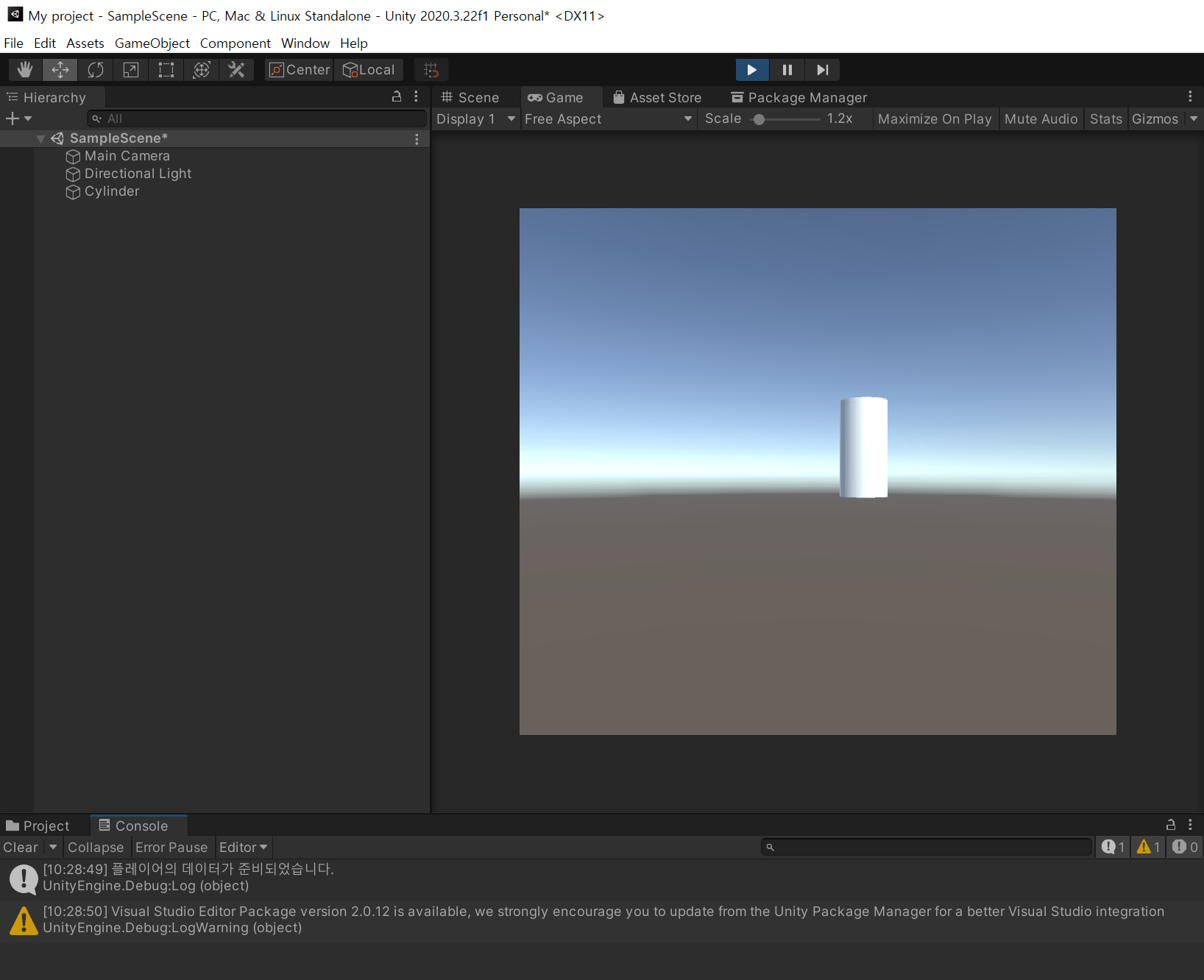Open the Asset Store tab
This screenshot has height=980, width=1204.
coord(657,97)
